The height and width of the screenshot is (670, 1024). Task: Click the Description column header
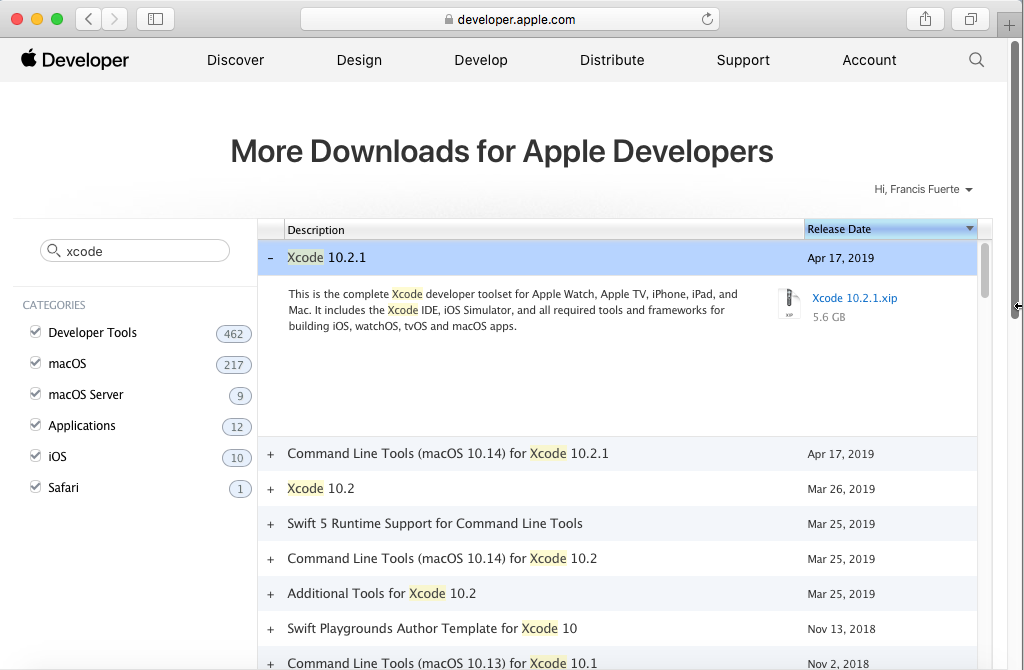point(545,230)
